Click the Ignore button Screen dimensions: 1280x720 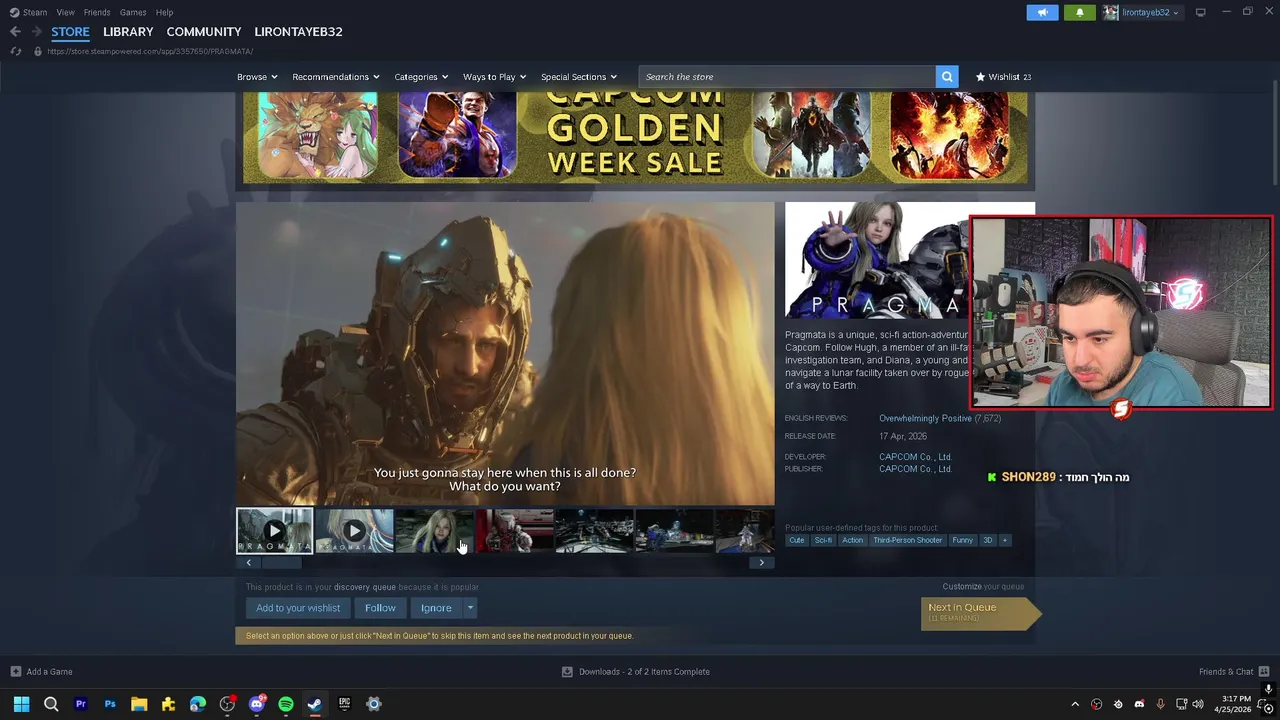tap(436, 608)
